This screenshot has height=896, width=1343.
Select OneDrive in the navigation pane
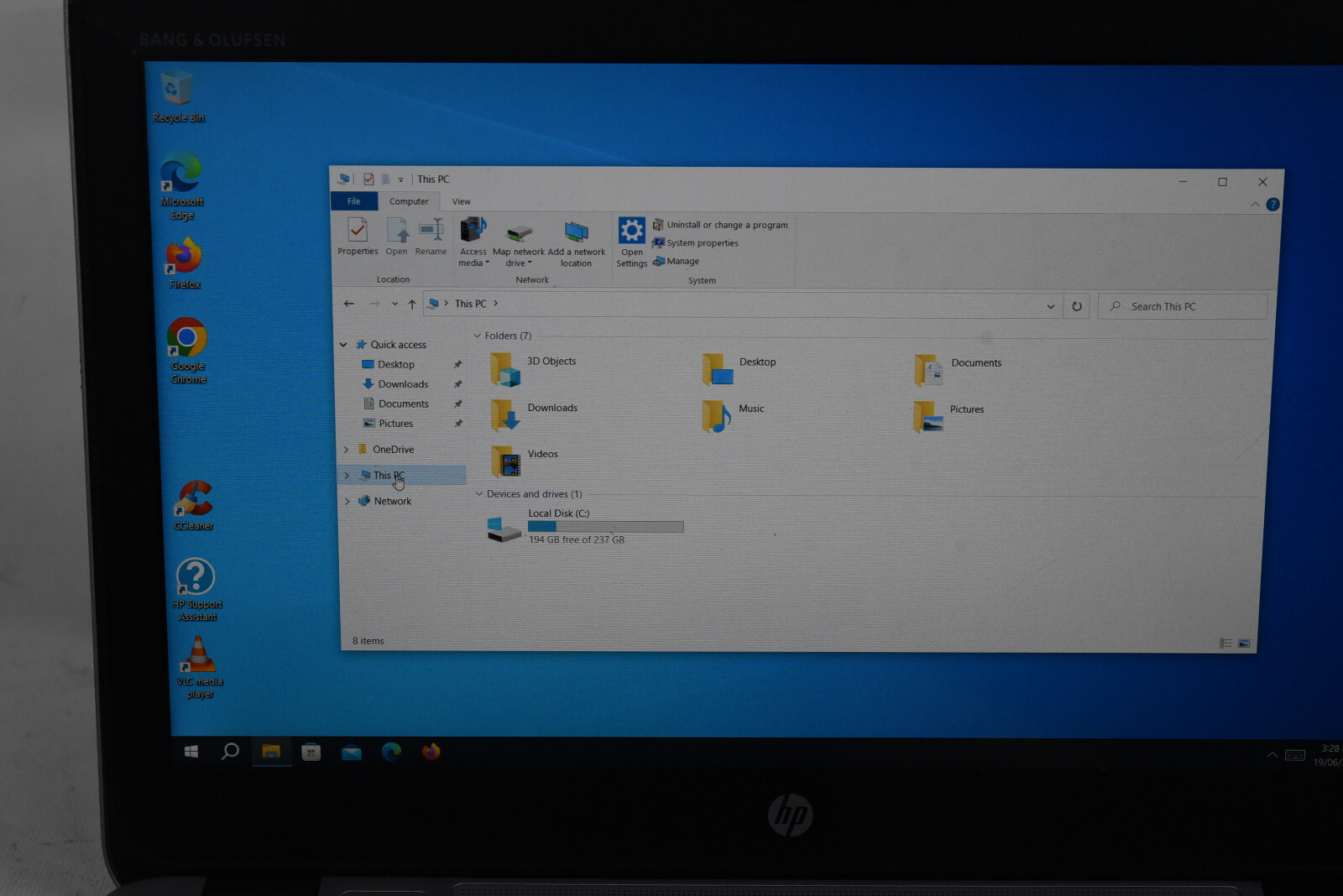click(393, 450)
